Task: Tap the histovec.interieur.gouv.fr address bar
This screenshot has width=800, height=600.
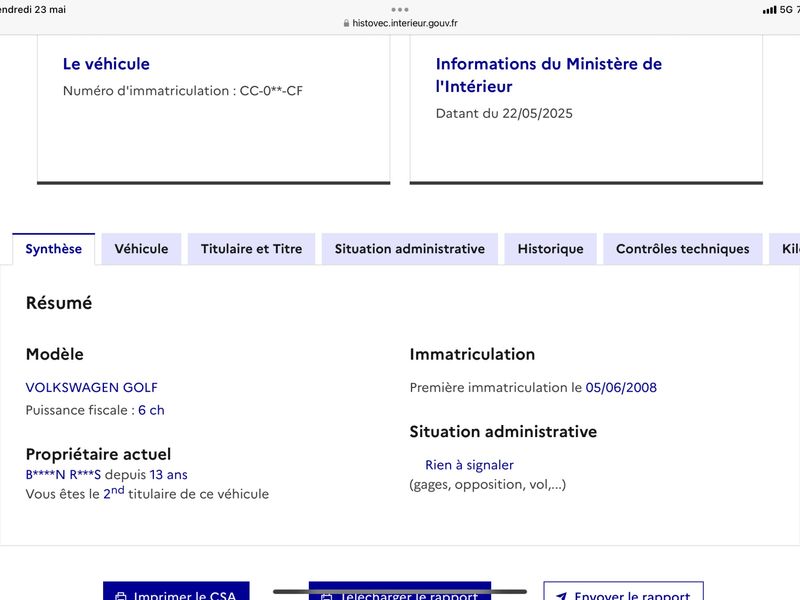Action: coord(400,23)
